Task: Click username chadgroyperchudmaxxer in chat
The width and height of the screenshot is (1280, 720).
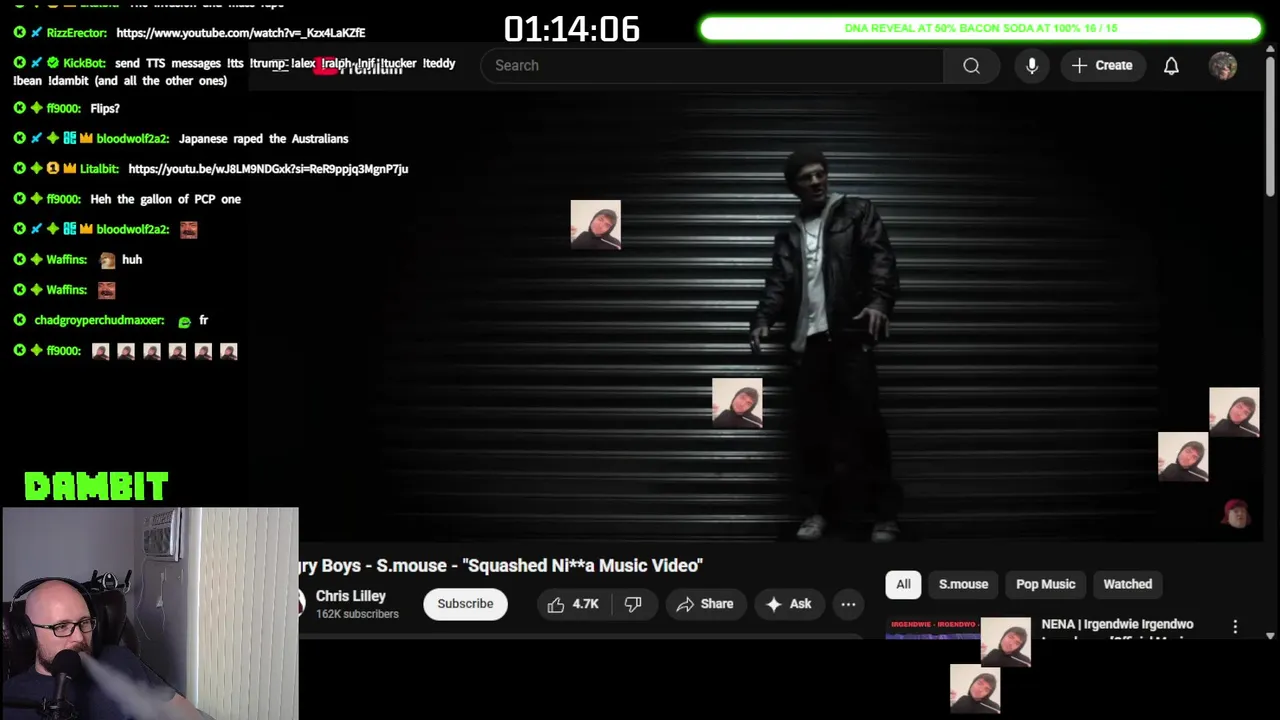Action: [99, 320]
